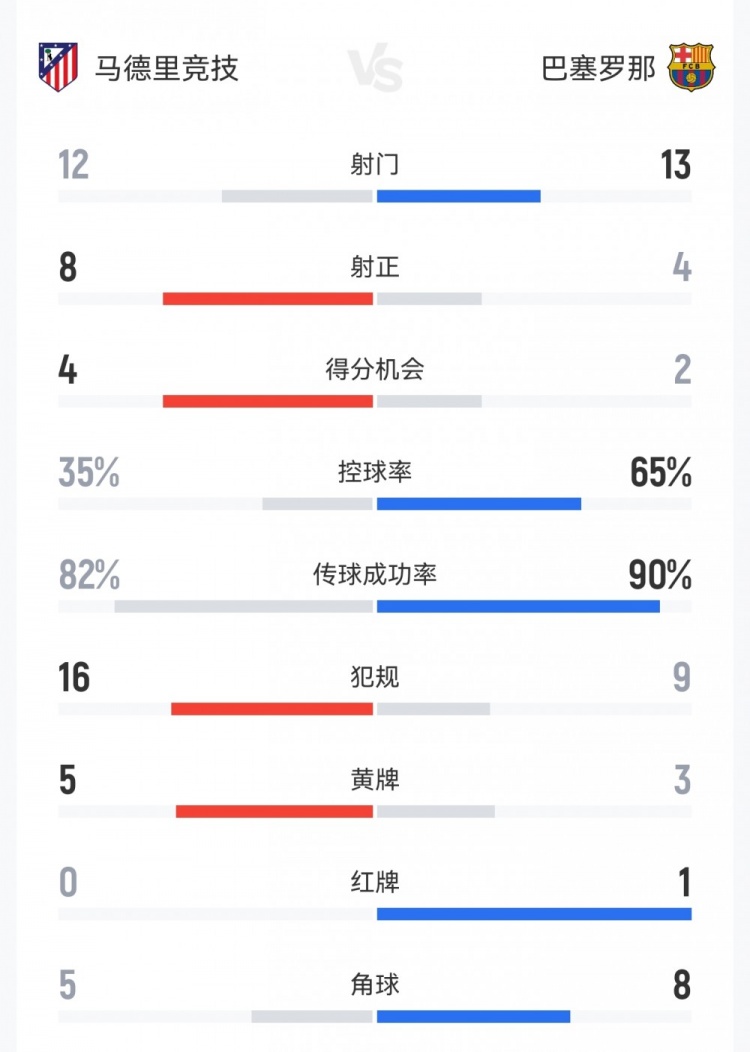Viewport: 750px width, 1052px height.
Task: Click the blue 射门 shots bar
Action: tap(458, 196)
